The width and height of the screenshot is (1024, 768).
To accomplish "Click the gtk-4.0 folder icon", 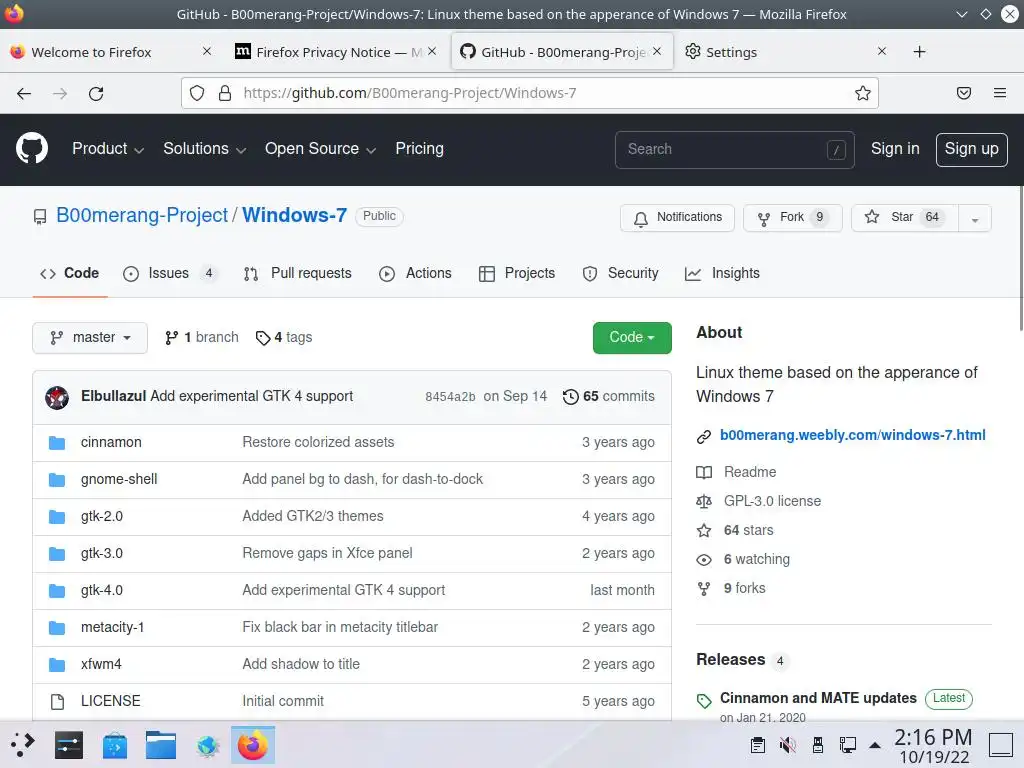I will (x=57, y=591).
